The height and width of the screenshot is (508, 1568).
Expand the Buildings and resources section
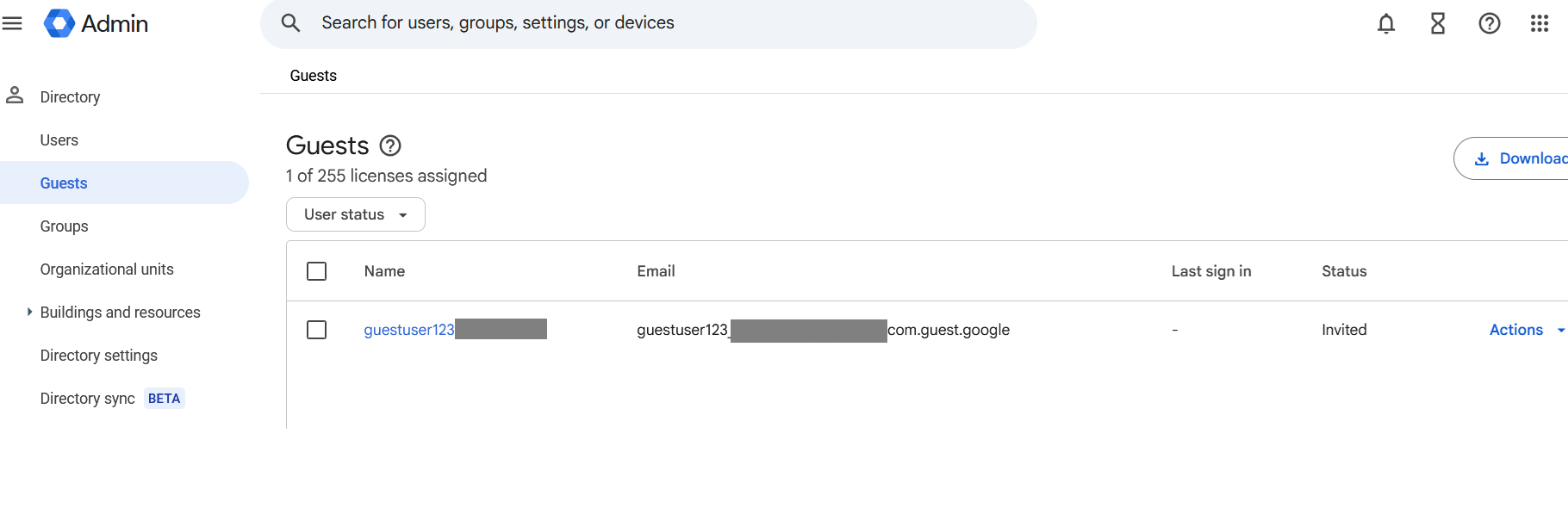tap(28, 312)
